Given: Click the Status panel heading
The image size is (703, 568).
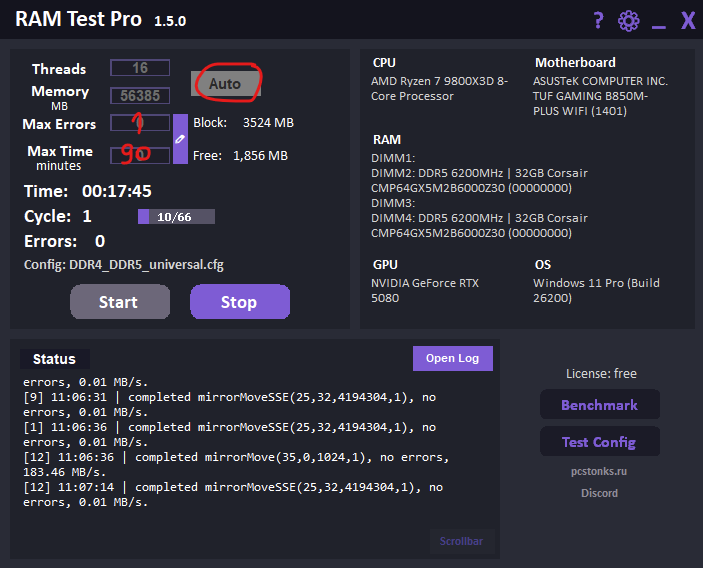Looking at the screenshot, I should pos(54,359).
